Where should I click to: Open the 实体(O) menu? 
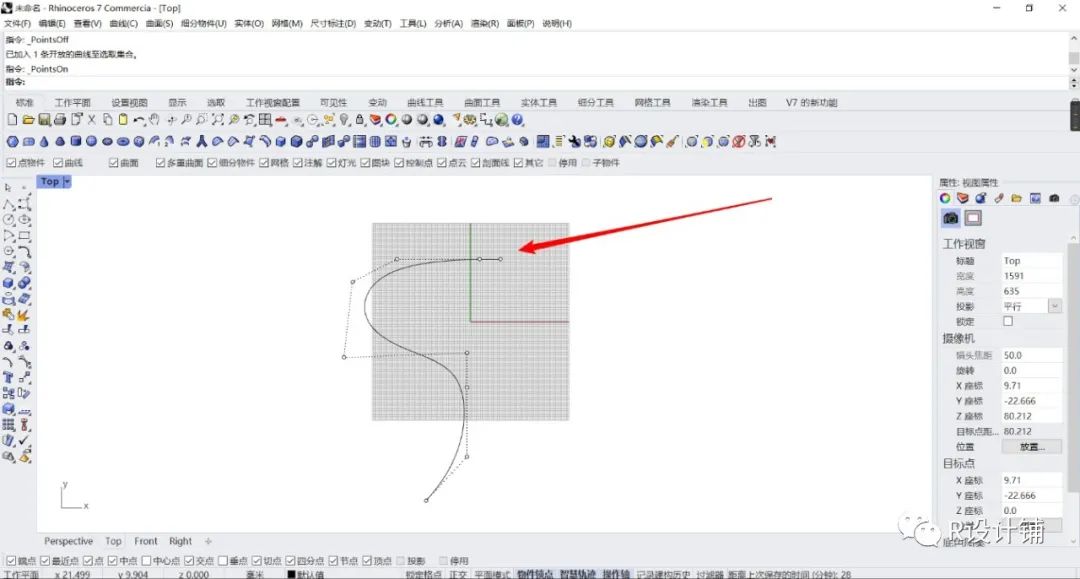tap(250, 23)
